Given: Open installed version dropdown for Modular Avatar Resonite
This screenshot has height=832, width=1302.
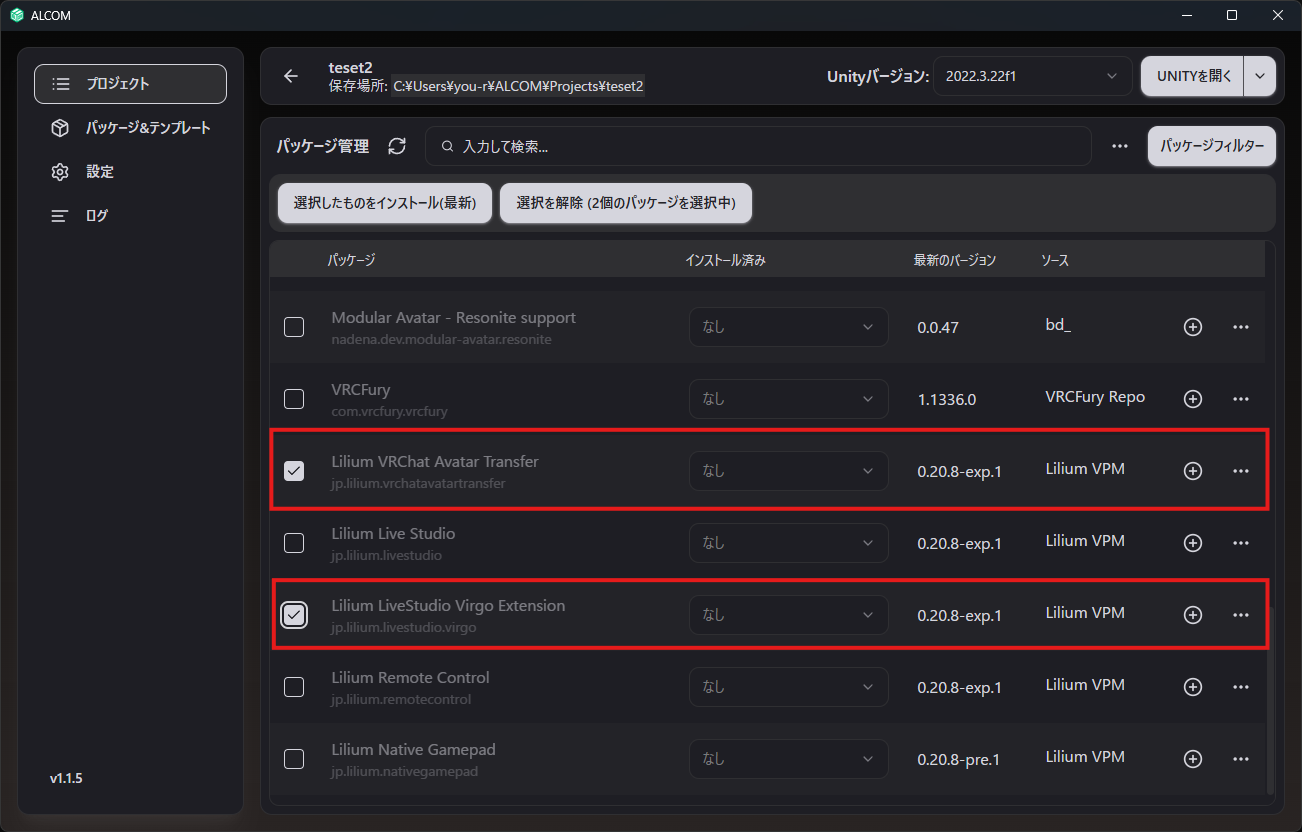Looking at the screenshot, I should (x=789, y=327).
